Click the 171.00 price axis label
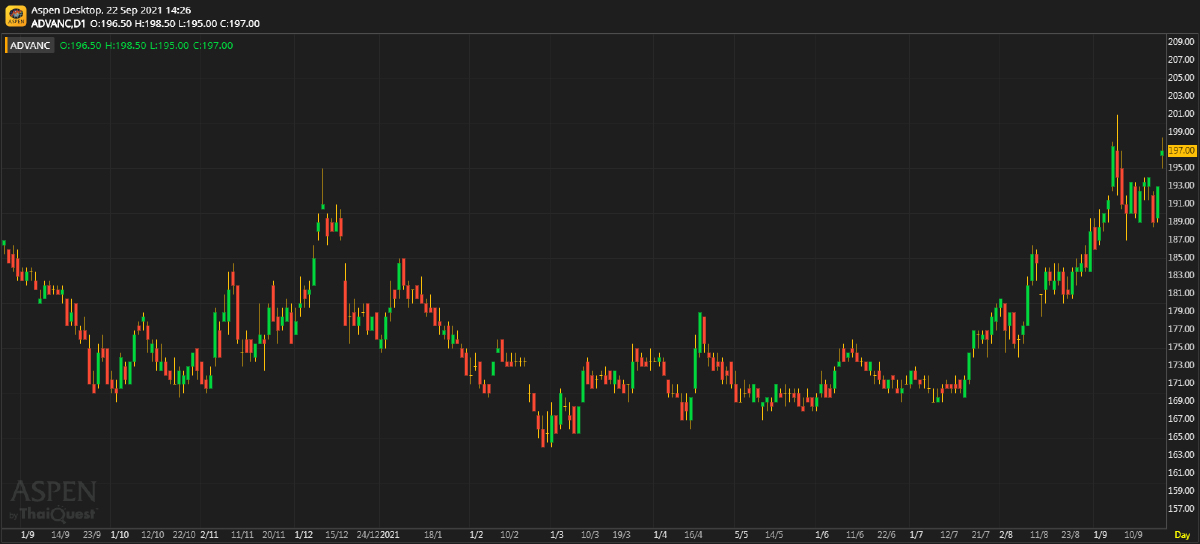This screenshot has height=544, width=1200. coord(1182,383)
